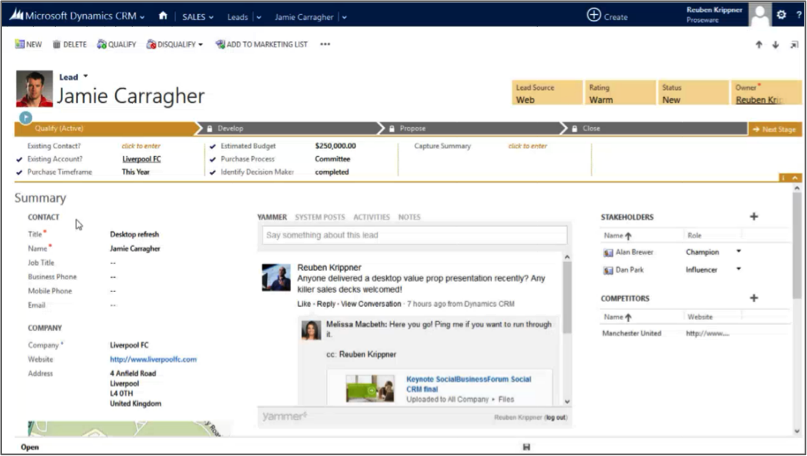The width and height of the screenshot is (807, 456).
Task: Expand the SALES menu
Action: pyautogui.click(x=198, y=17)
